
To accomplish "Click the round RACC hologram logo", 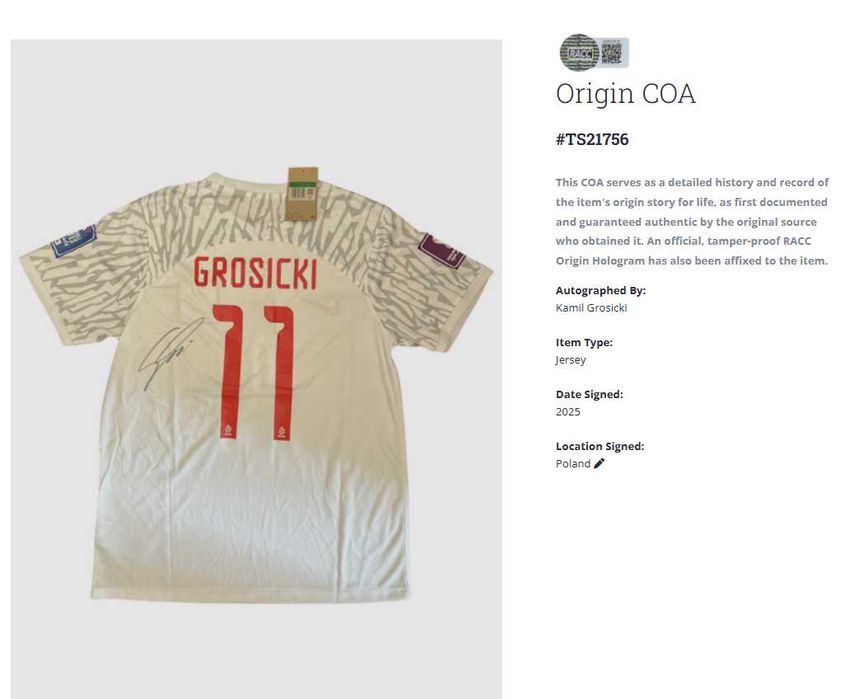I will click(x=579, y=53).
